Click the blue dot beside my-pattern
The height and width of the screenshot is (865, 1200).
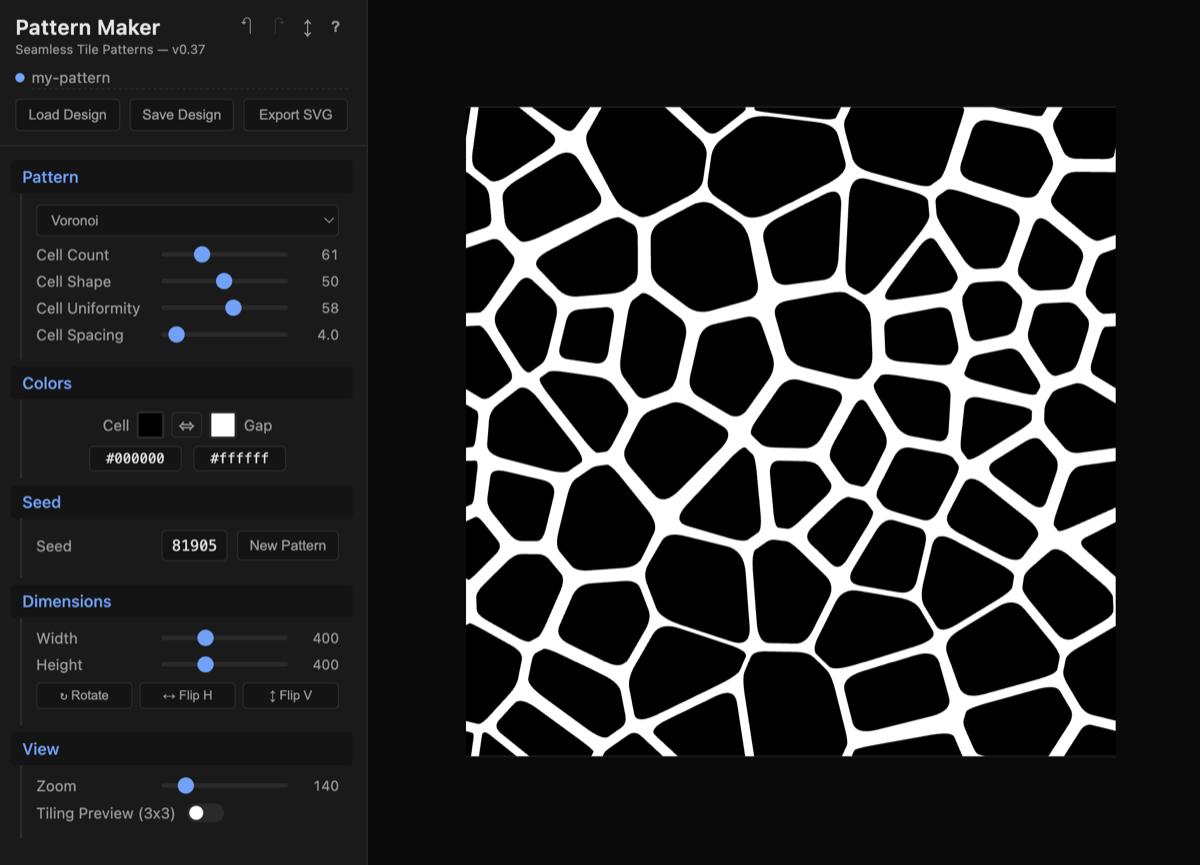(x=20, y=78)
